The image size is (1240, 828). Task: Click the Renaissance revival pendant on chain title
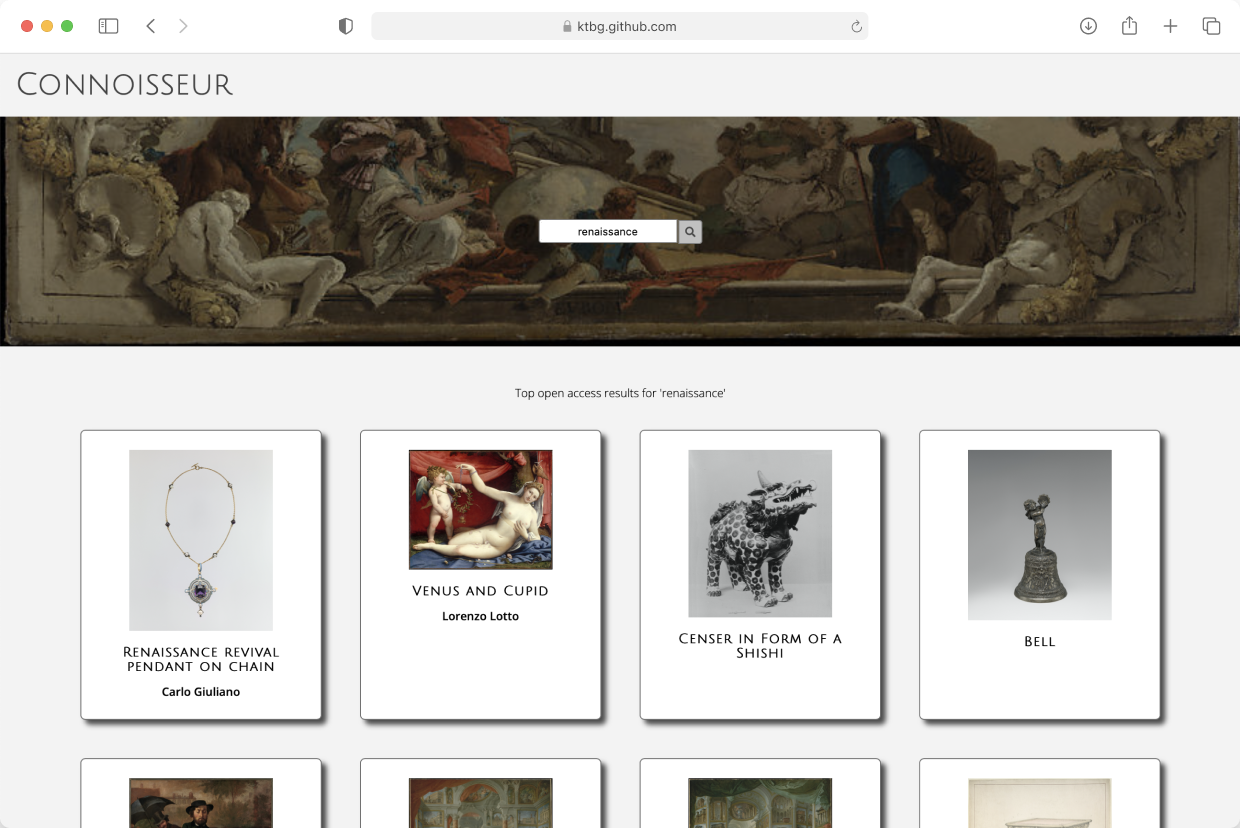coord(201,659)
